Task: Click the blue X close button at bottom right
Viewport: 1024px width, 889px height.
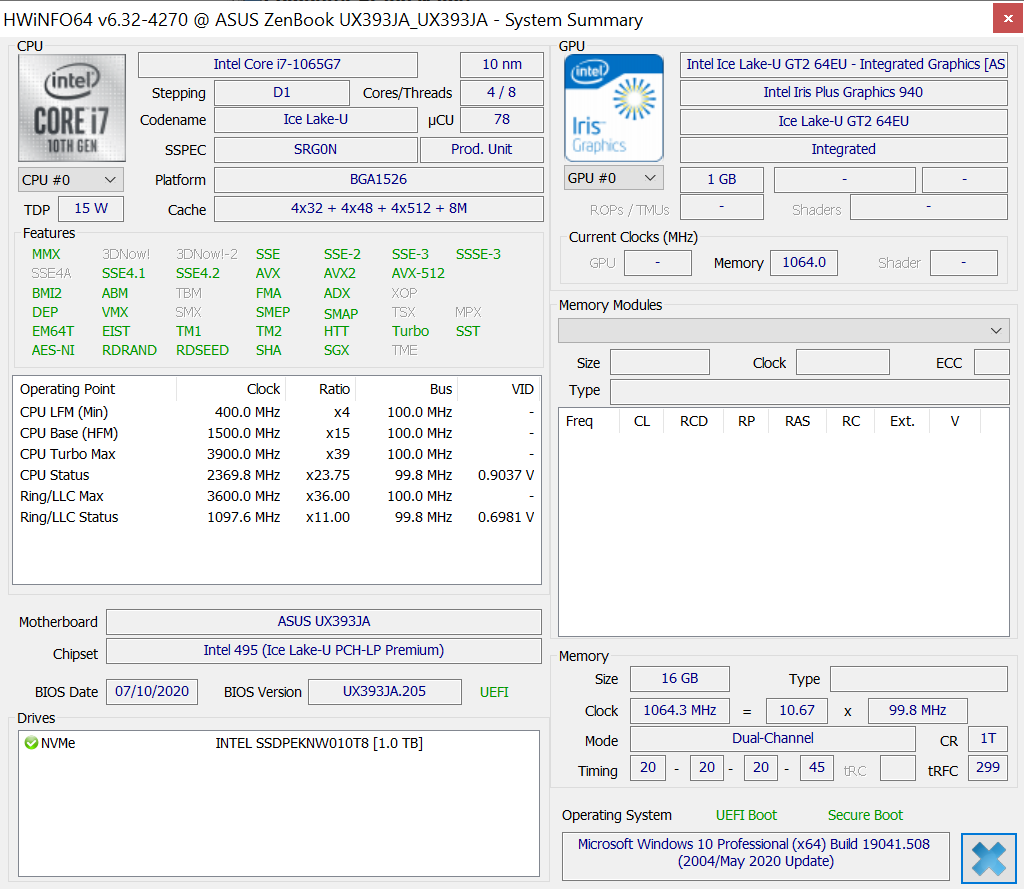Action: (x=989, y=858)
